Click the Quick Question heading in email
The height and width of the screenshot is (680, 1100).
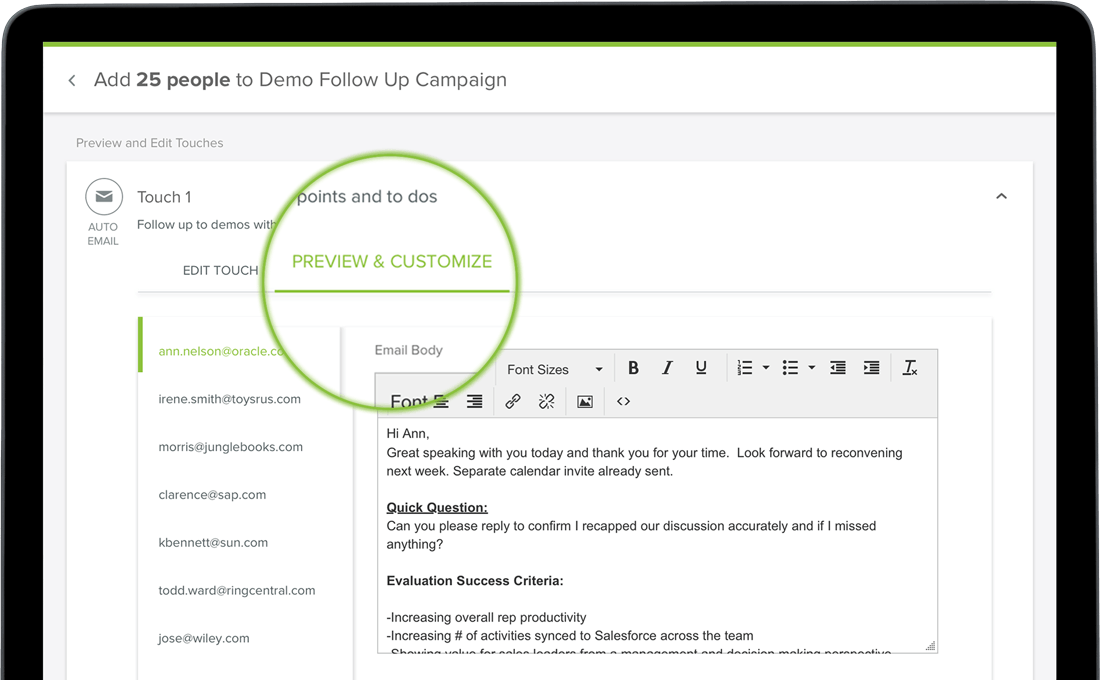point(437,507)
